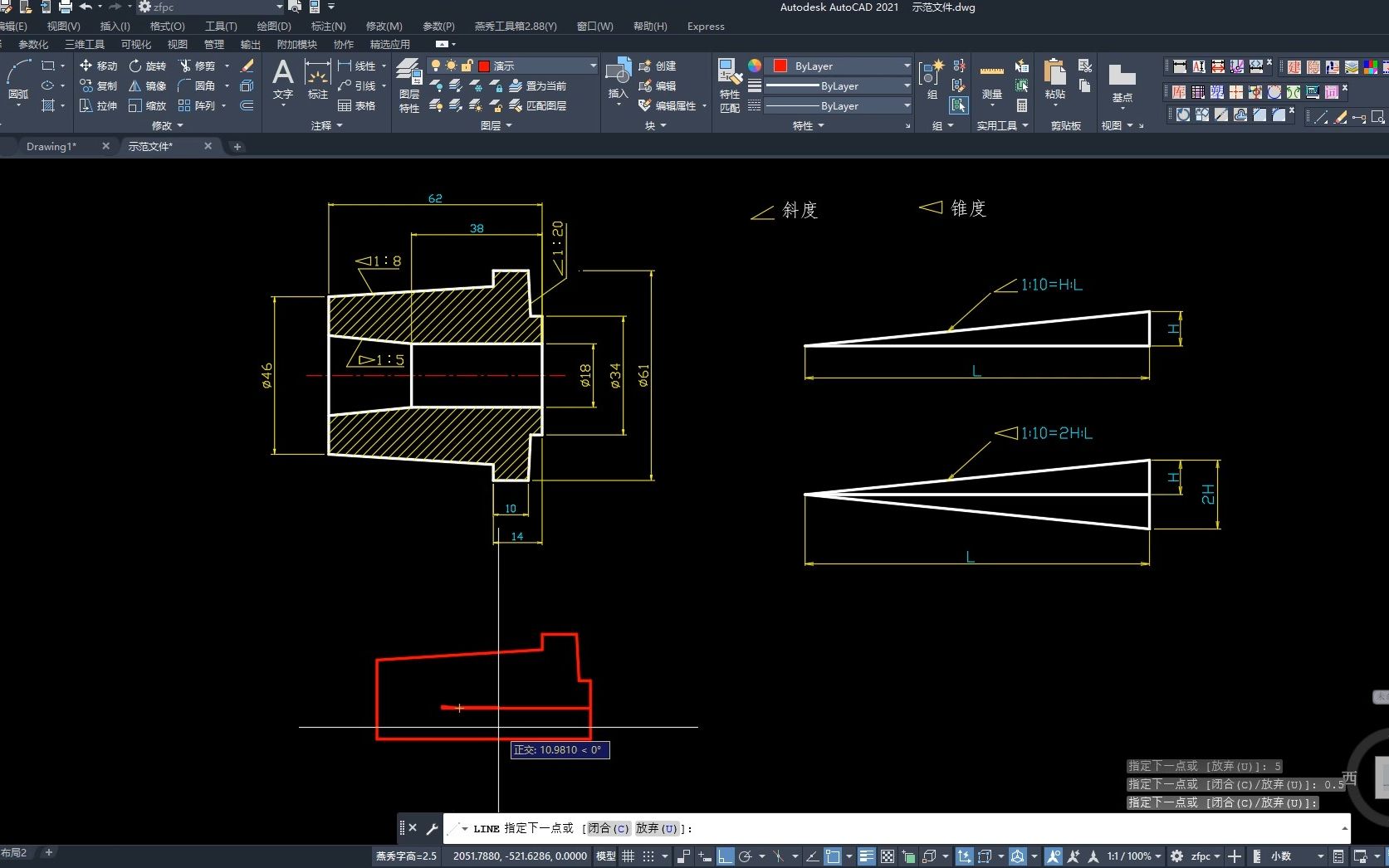The height and width of the screenshot is (868, 1389).
Task: Open the Format (格式) menu
Action: click(167, 26)
